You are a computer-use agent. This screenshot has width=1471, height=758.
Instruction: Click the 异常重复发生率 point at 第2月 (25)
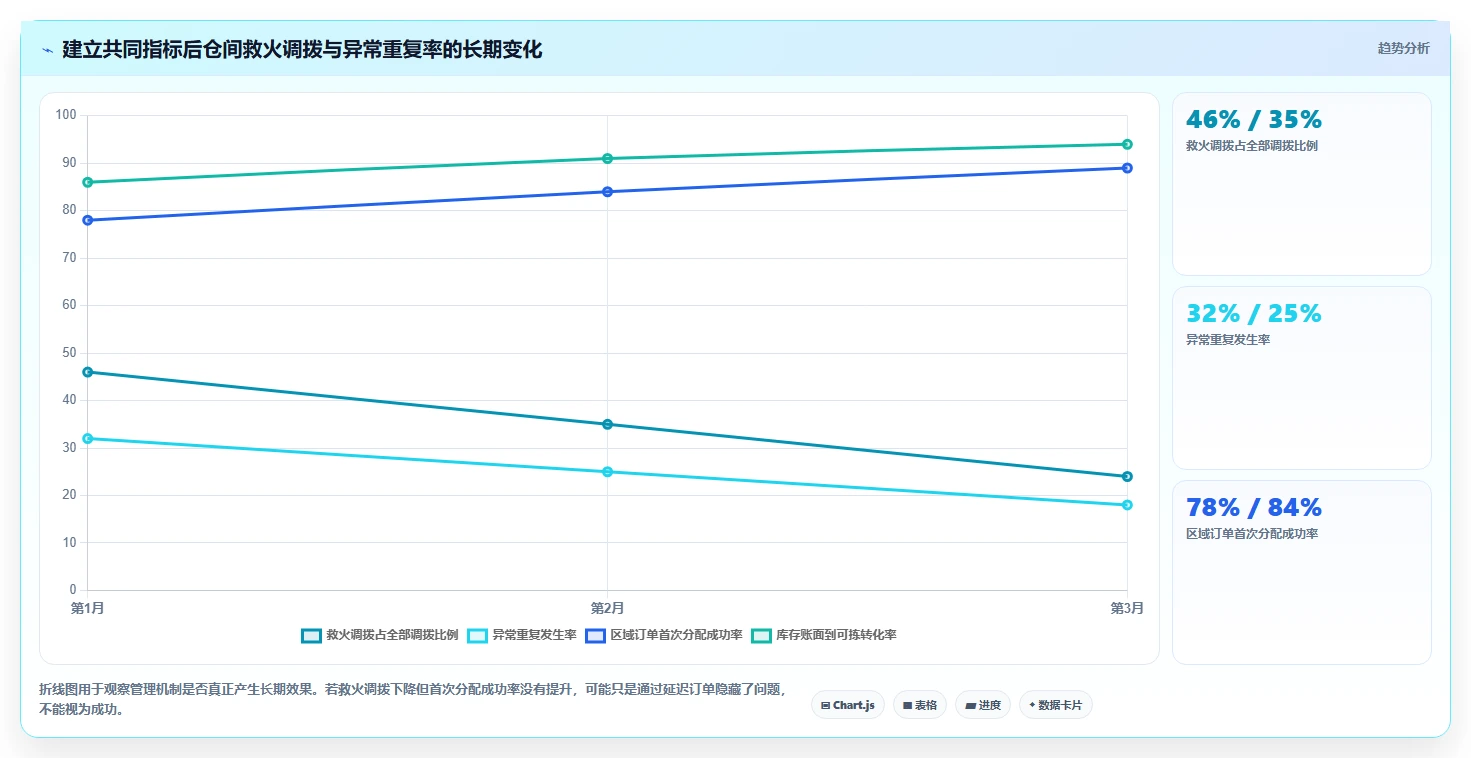[607, 471]
